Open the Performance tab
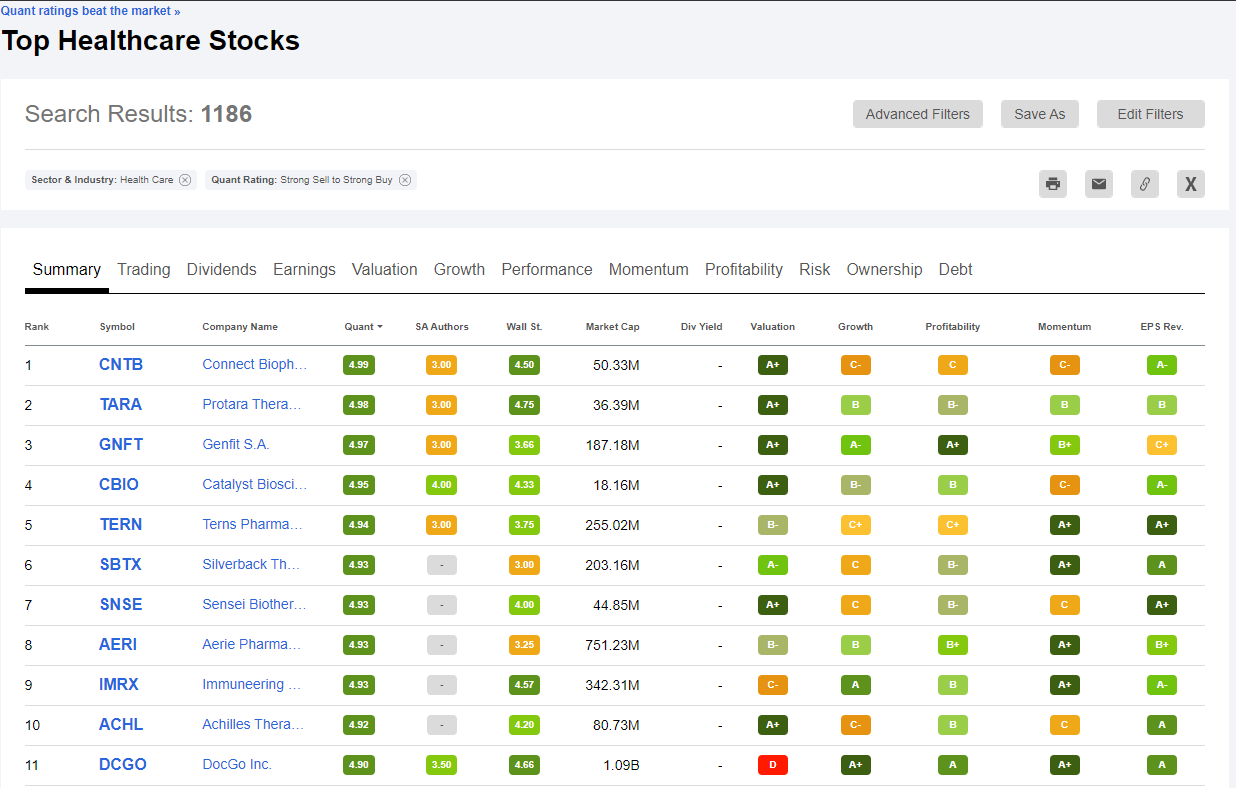 547,269
